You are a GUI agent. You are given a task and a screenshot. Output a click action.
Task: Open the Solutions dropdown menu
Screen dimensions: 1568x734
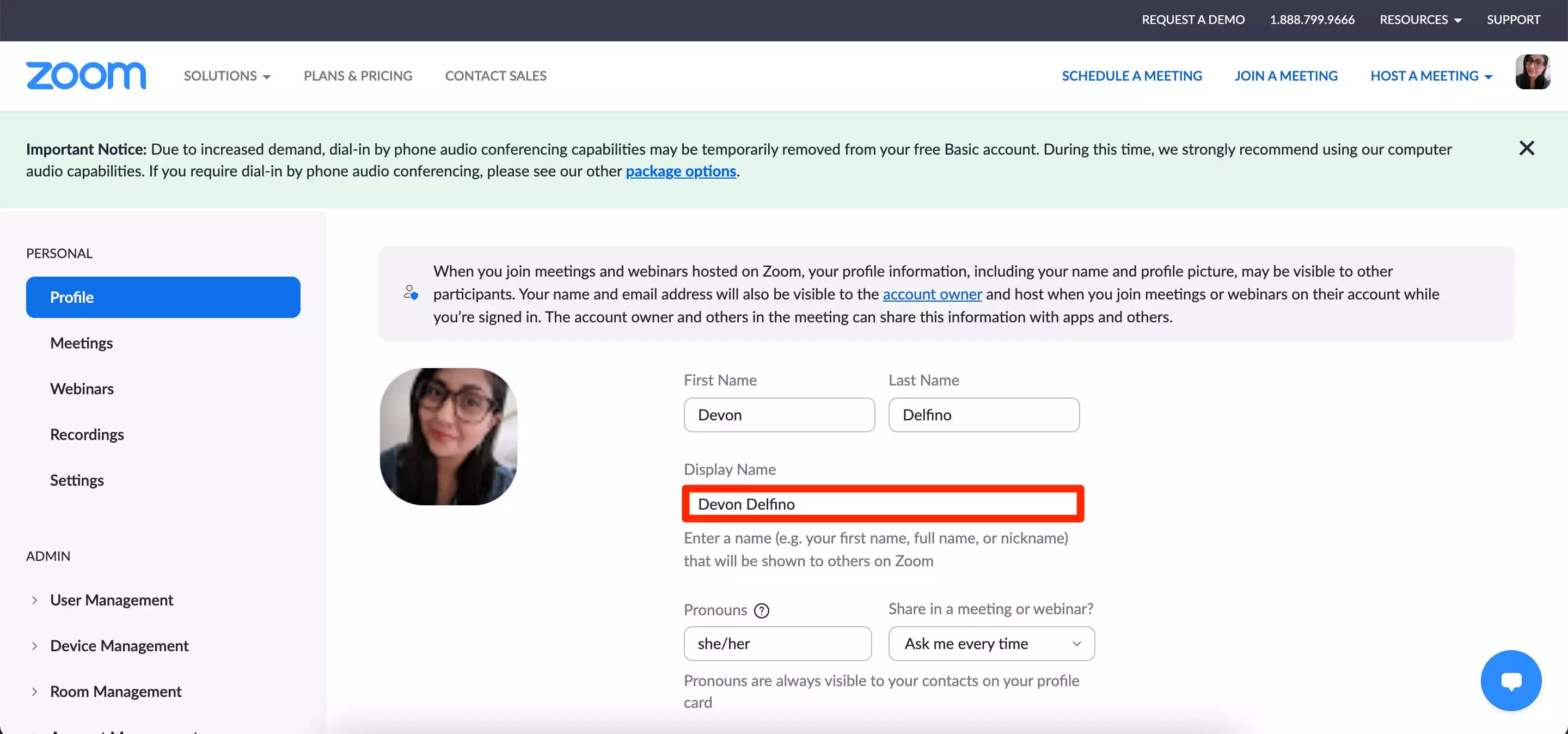pyautogui.click(x=227, y=76)
